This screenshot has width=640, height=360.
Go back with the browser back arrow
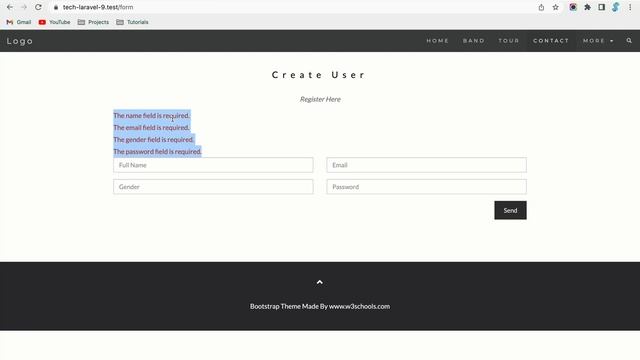point(10,7)
